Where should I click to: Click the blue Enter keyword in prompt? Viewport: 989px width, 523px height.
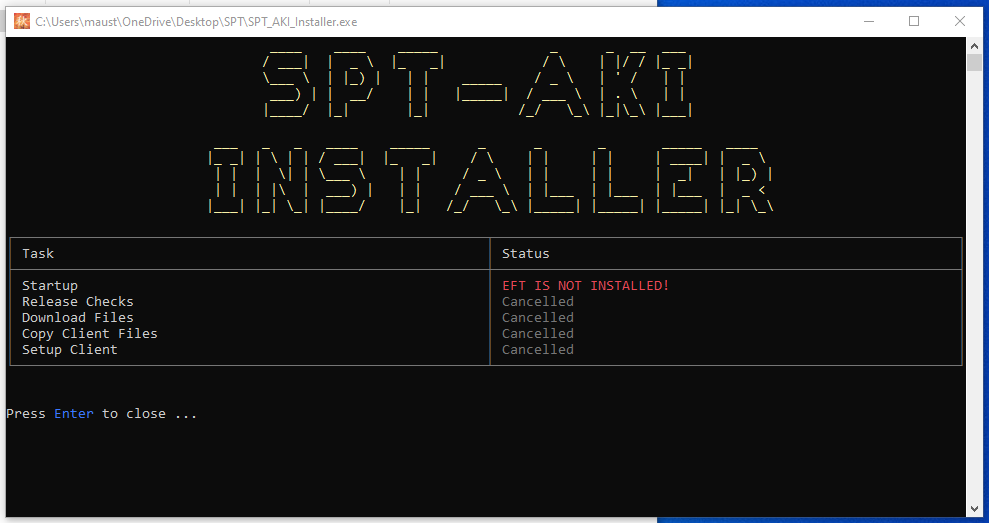[x=74, y=414]
